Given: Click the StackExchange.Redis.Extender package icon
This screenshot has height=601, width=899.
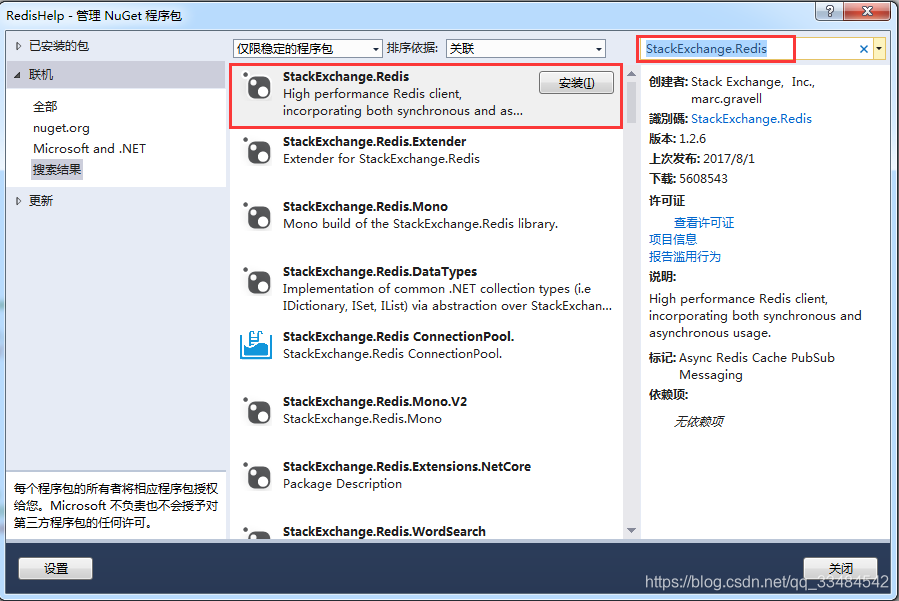Looking at the screenshot, I should (257, 151).
